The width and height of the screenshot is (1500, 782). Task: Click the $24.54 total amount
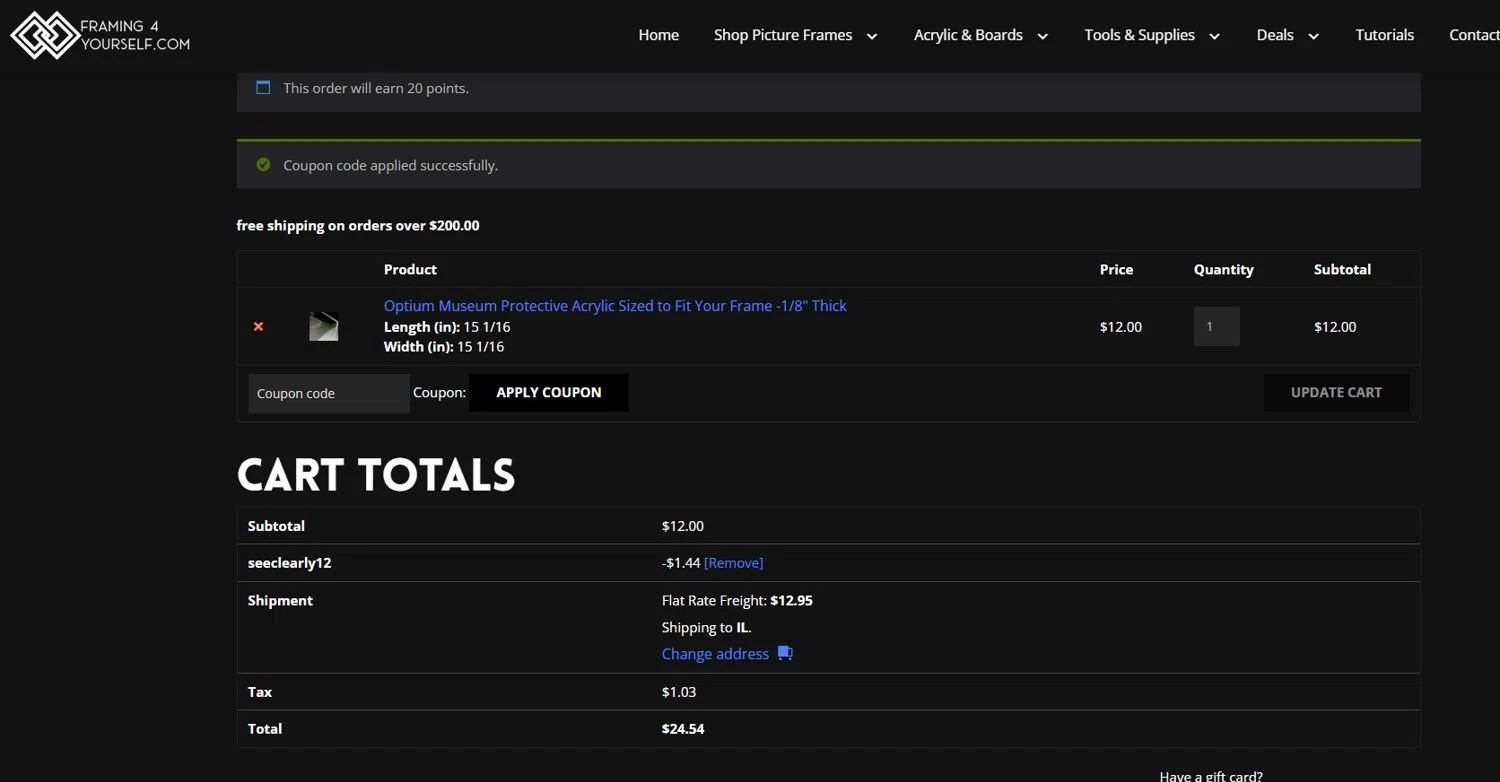(683, 729)
